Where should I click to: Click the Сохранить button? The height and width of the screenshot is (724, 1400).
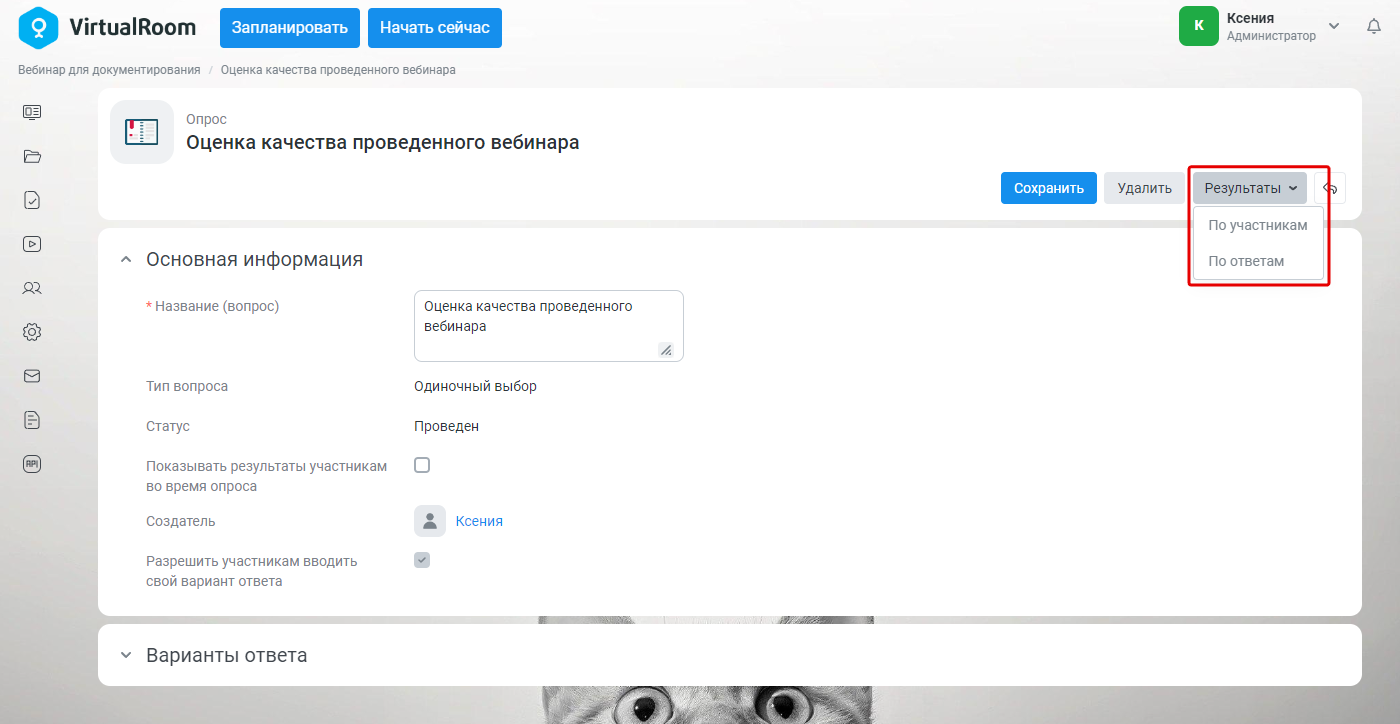[1049, 188]
